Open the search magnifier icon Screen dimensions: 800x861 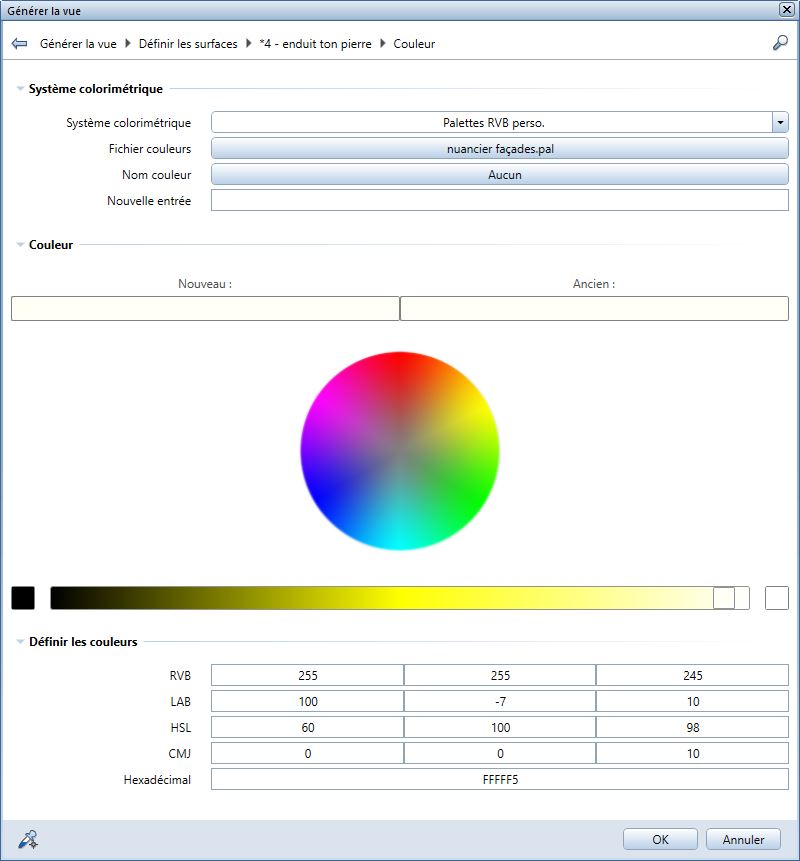pyautogui.click(x=780, y=43)
